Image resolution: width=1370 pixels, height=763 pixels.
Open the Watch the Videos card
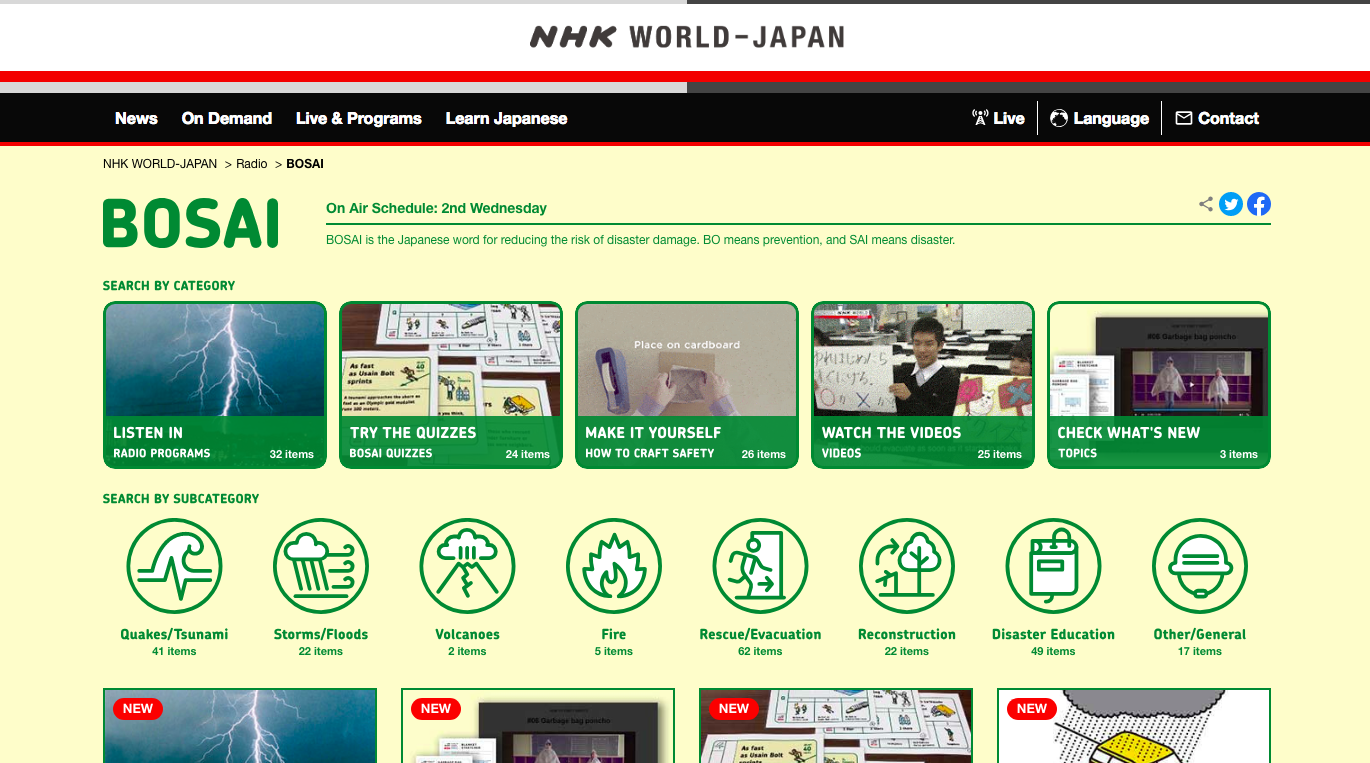923,385
